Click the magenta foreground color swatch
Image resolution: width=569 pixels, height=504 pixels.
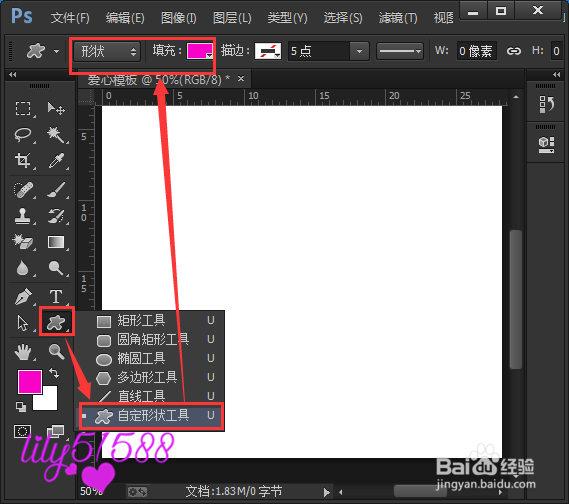[30, 382]
